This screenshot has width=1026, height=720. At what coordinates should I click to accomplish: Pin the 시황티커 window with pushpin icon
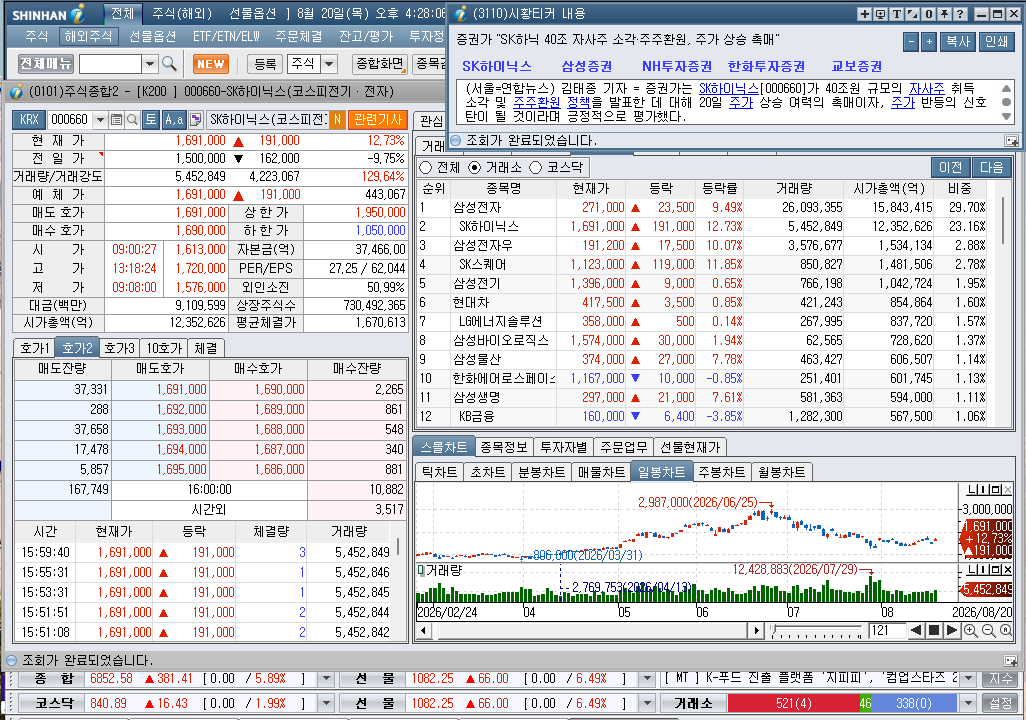(x=944, y=14)
